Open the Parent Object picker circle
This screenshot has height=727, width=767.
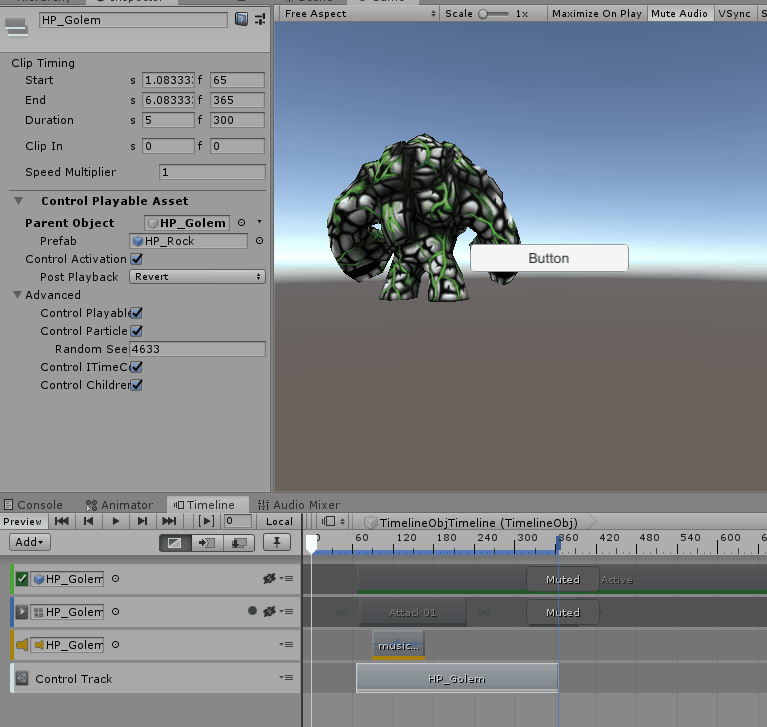click(241, 223)
